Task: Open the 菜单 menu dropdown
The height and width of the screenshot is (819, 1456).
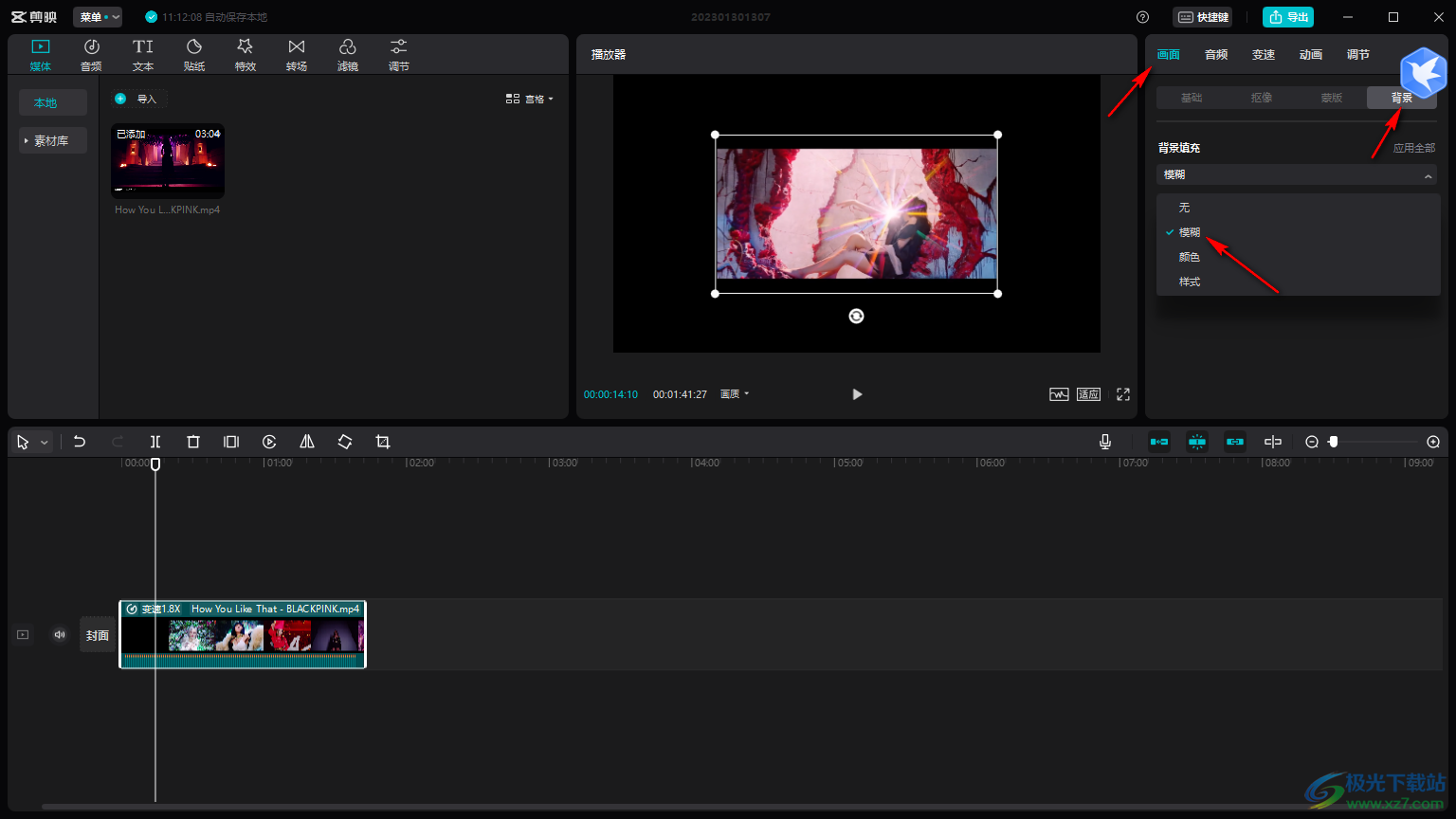Action: (98, 17)
